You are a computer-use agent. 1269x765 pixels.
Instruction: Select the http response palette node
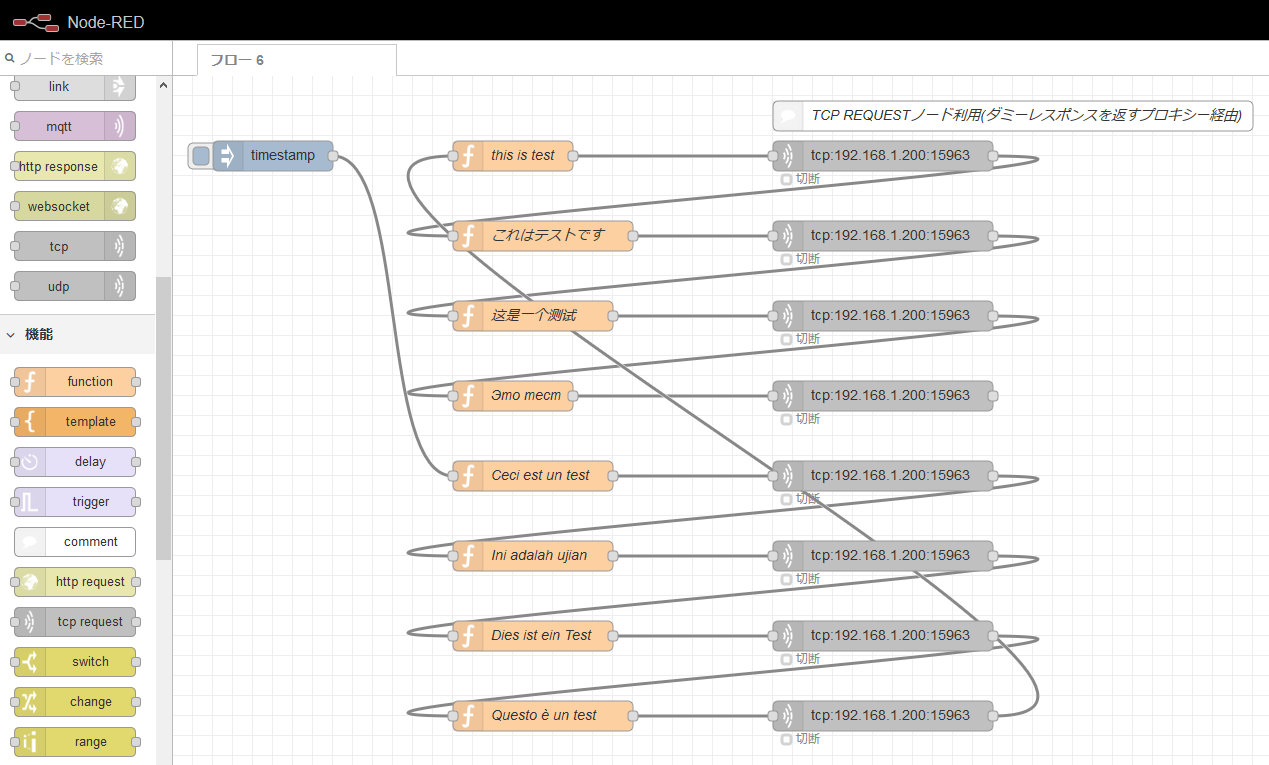(75, 166)
